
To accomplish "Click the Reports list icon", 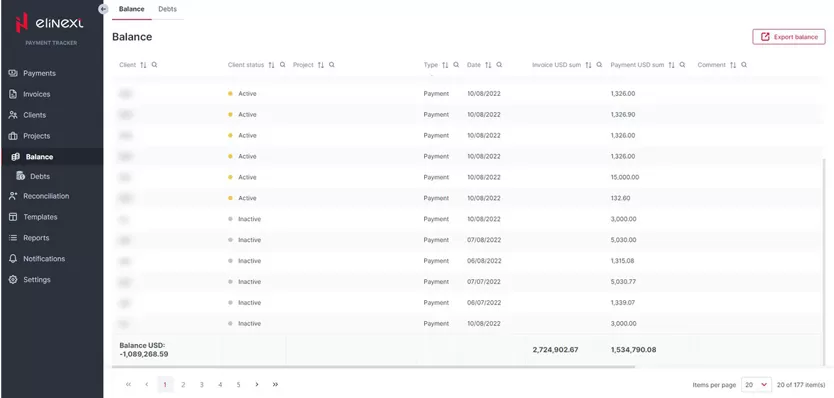I will pyautogui.click(x=13, y=238).
